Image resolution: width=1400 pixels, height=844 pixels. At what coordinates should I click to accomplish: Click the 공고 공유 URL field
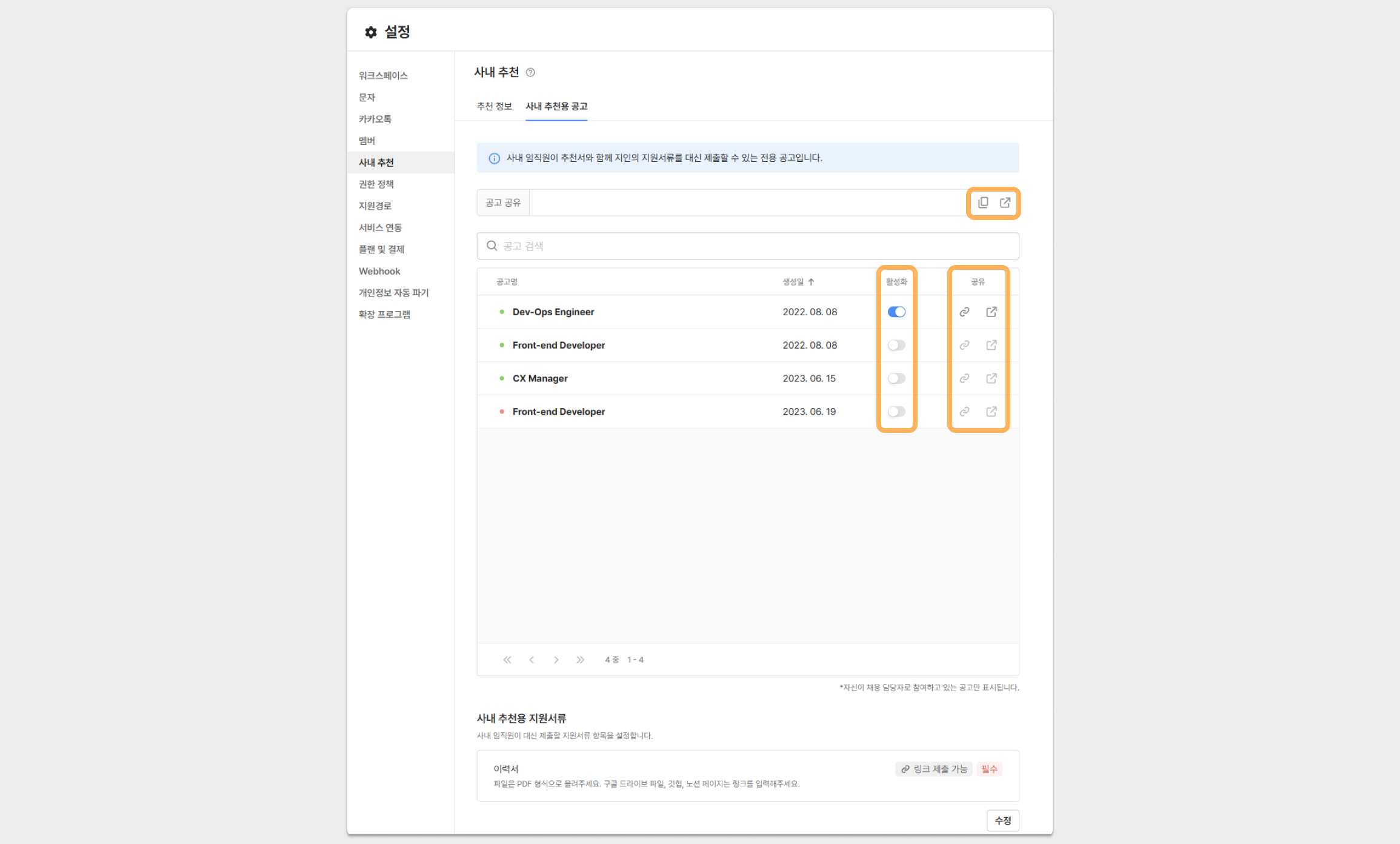tap(747, 203)
